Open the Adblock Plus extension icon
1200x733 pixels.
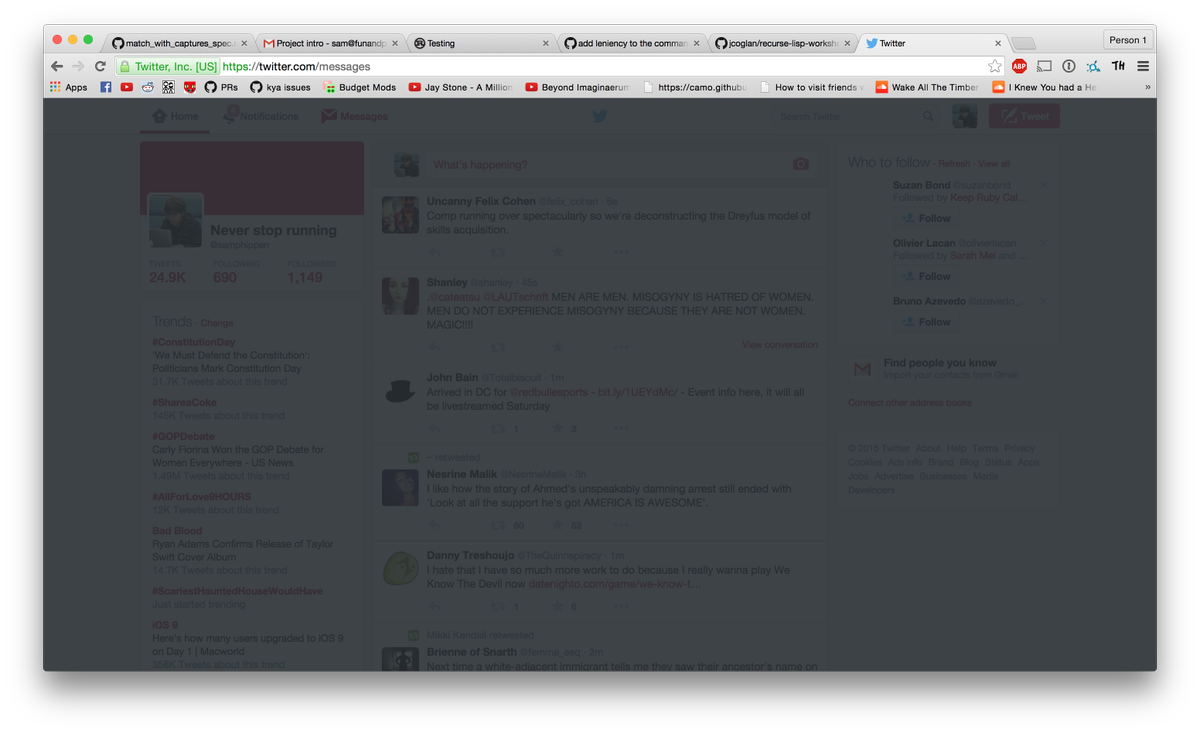click(1019, 66)
